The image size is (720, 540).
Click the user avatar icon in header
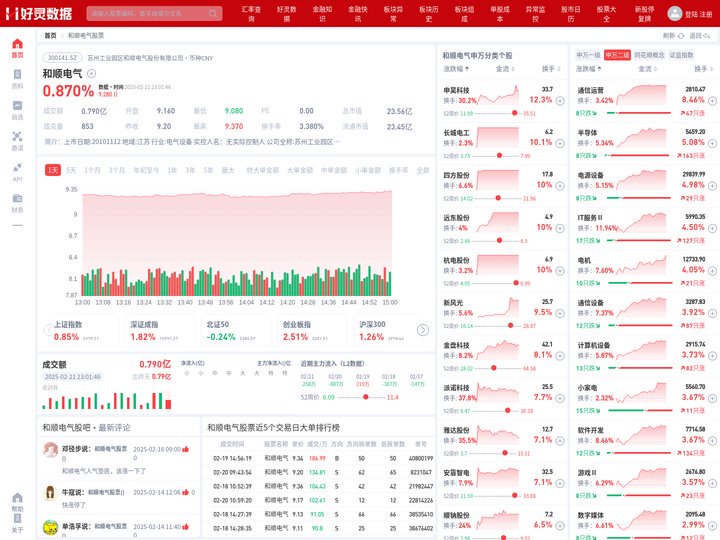coord(675,13)
